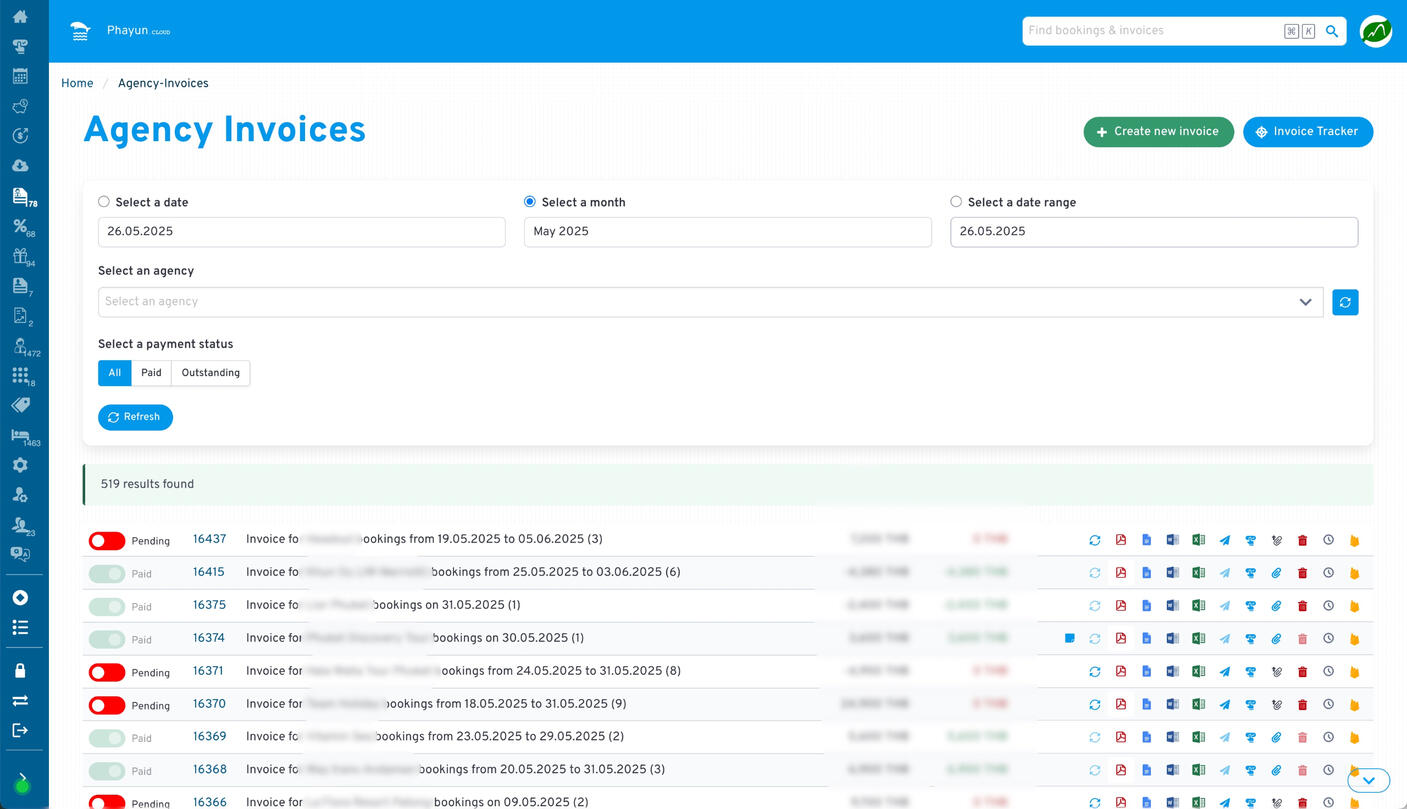This screenshot has height=809, width=1407.
Task: View history clock icon for invoice 16369
Action: (1328, 737)
